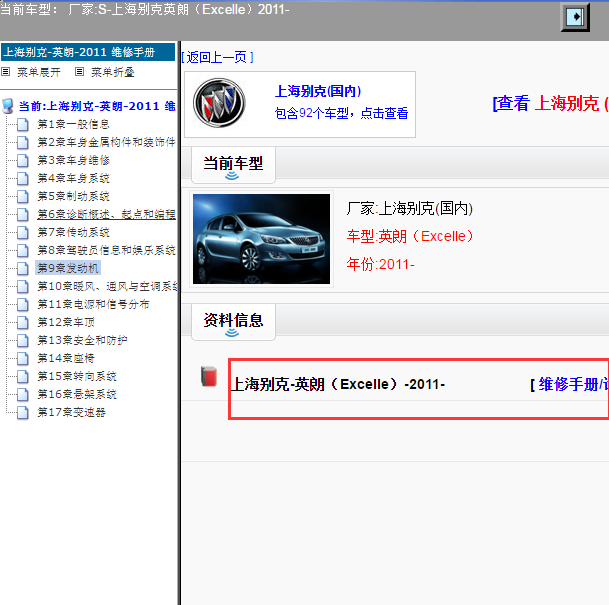Click page icon for 第10章暖风、通风与空调

pos(23,287)
